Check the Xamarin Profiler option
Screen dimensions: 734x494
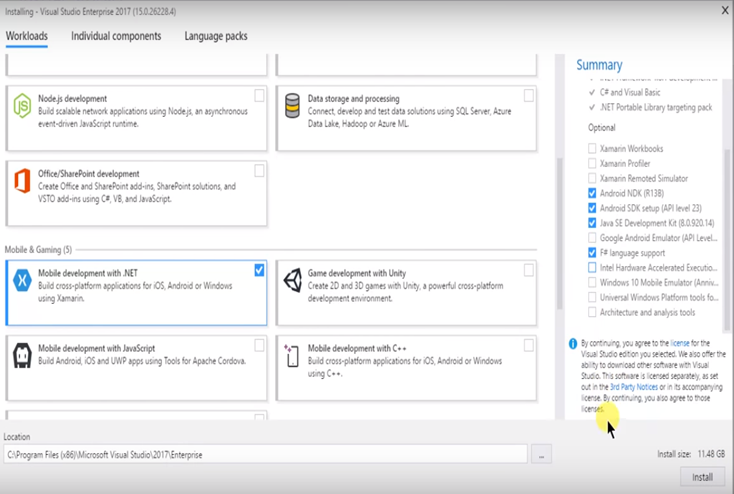[x=592, y=163]
